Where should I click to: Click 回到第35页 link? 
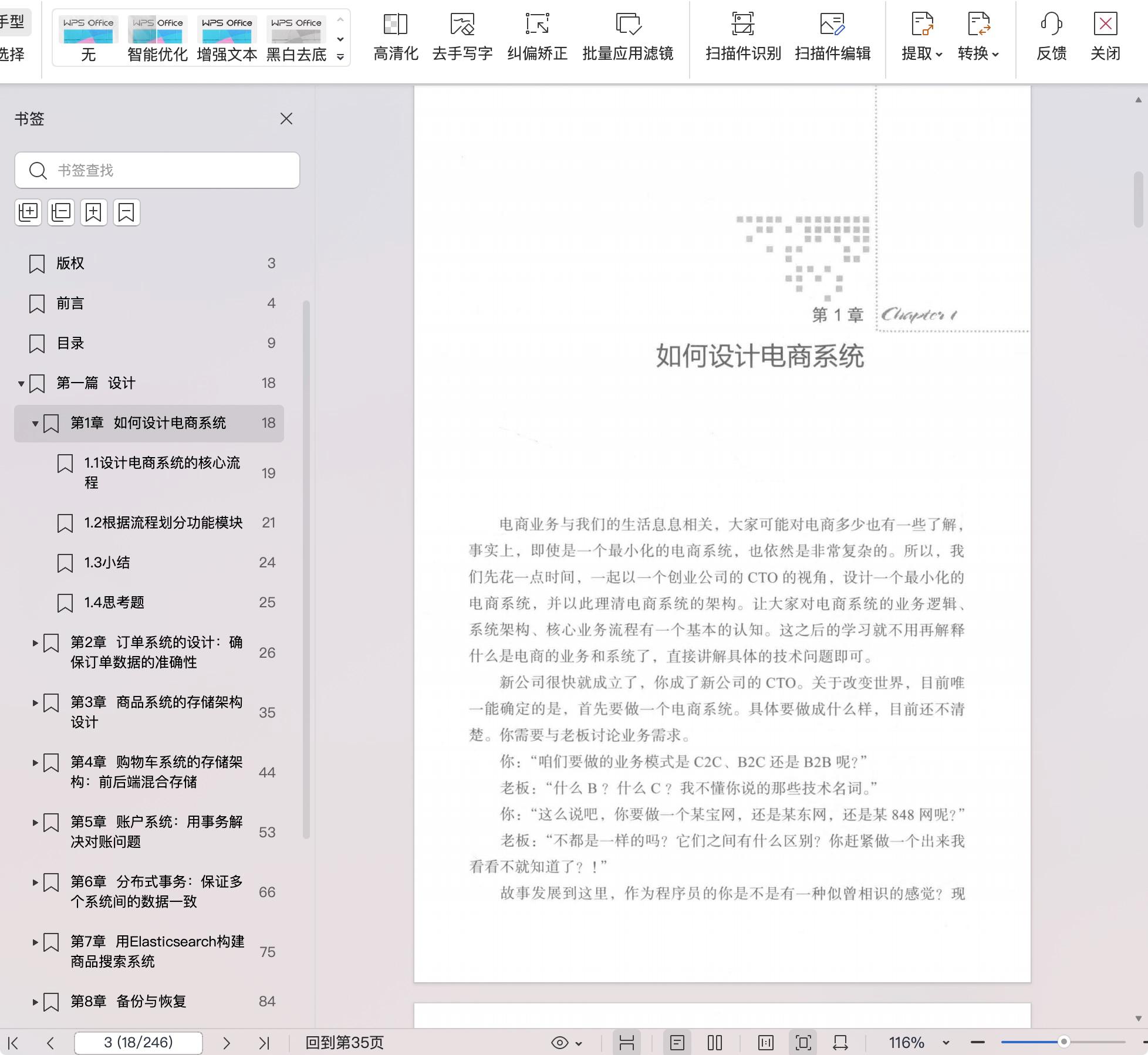click(x=345, y=1043)
